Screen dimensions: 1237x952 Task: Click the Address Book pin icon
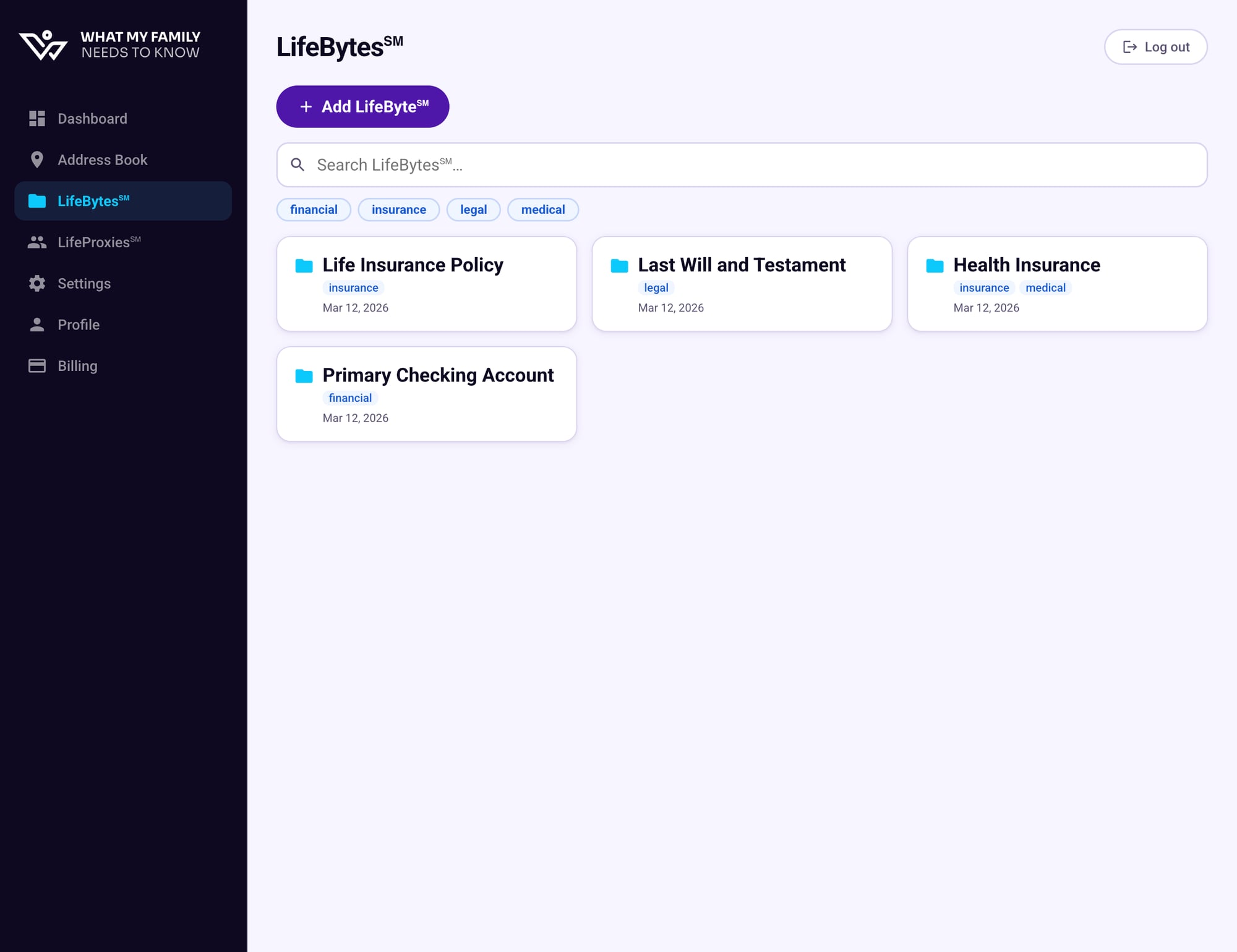[36, 159]
